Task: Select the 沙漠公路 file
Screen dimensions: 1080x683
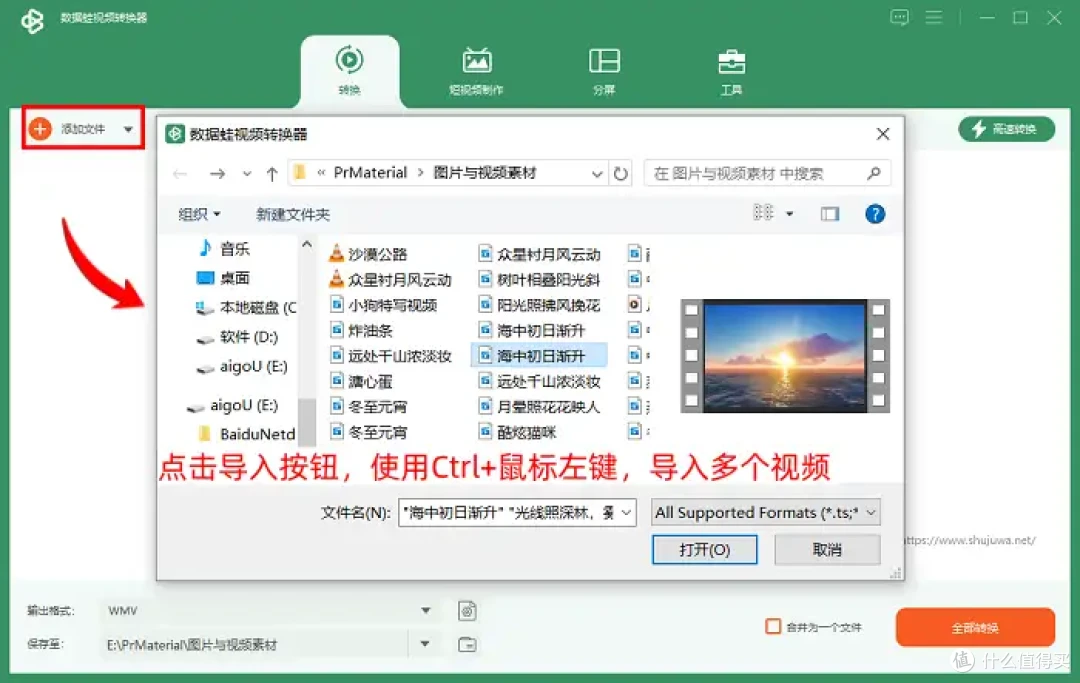Action: 368,254
